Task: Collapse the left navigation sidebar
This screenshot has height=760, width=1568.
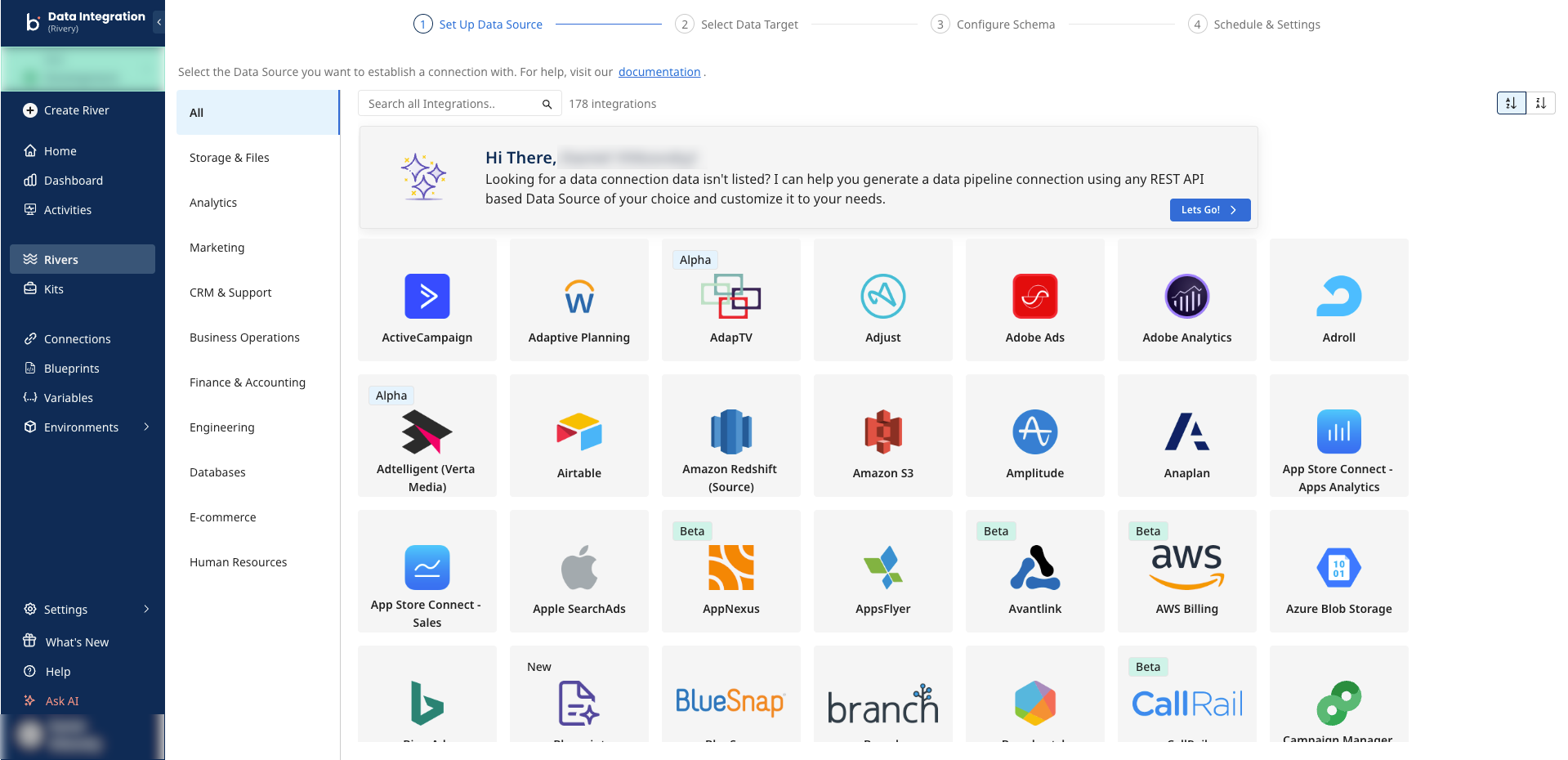Action: coord(159,22)
